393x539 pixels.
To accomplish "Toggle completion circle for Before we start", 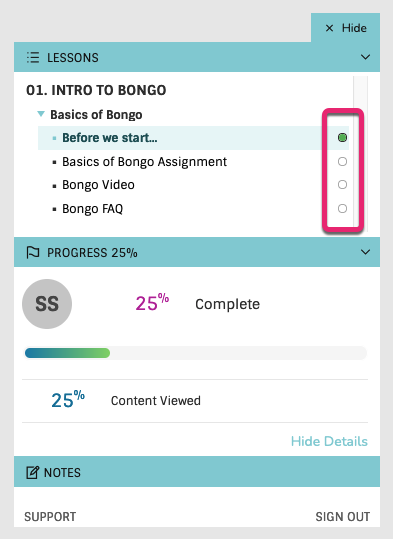I will click(x=342, y=138).
